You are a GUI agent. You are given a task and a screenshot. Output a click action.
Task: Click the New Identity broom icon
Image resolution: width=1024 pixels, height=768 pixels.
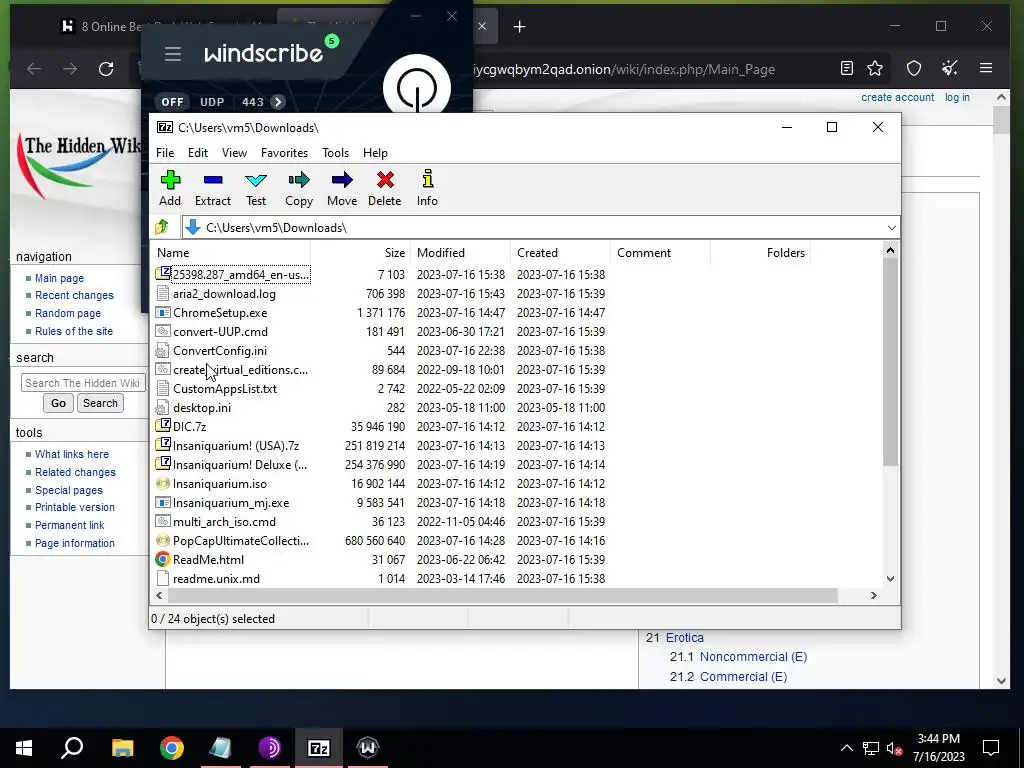950,68
